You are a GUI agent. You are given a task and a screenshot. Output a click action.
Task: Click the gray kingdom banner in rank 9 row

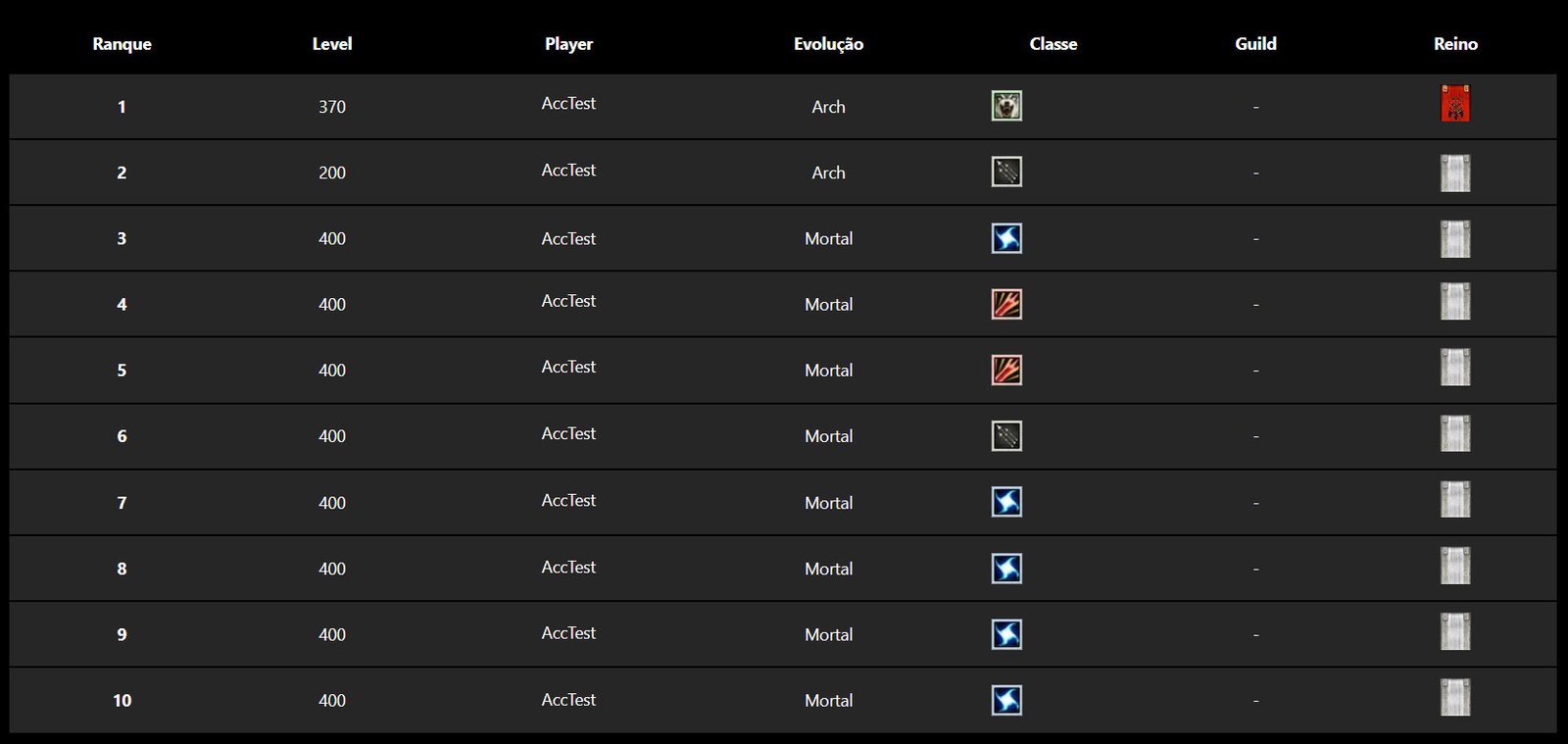coord(1455,632)
